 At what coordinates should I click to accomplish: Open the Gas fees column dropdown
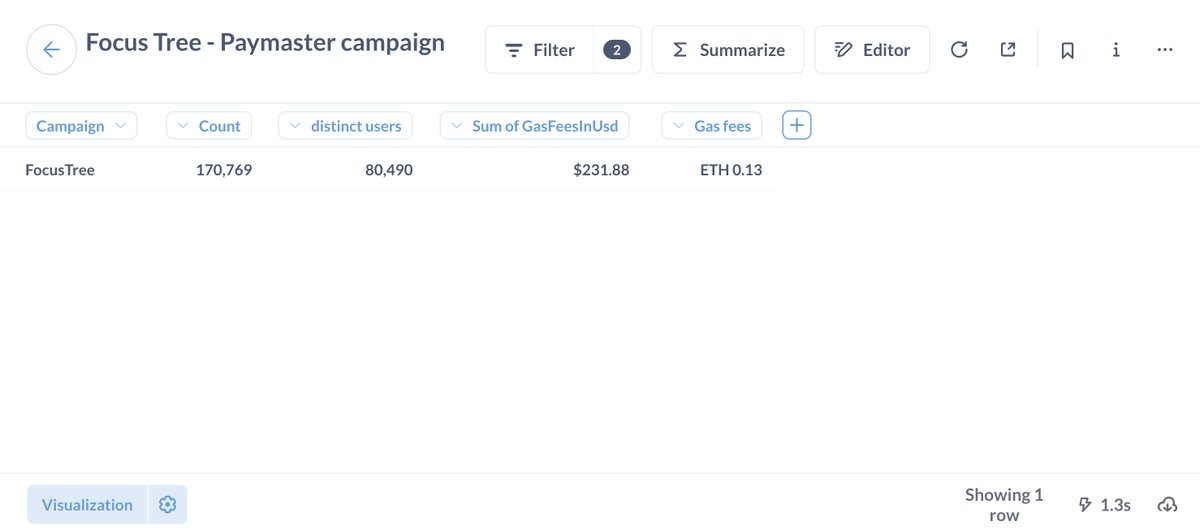coord(712,126)
